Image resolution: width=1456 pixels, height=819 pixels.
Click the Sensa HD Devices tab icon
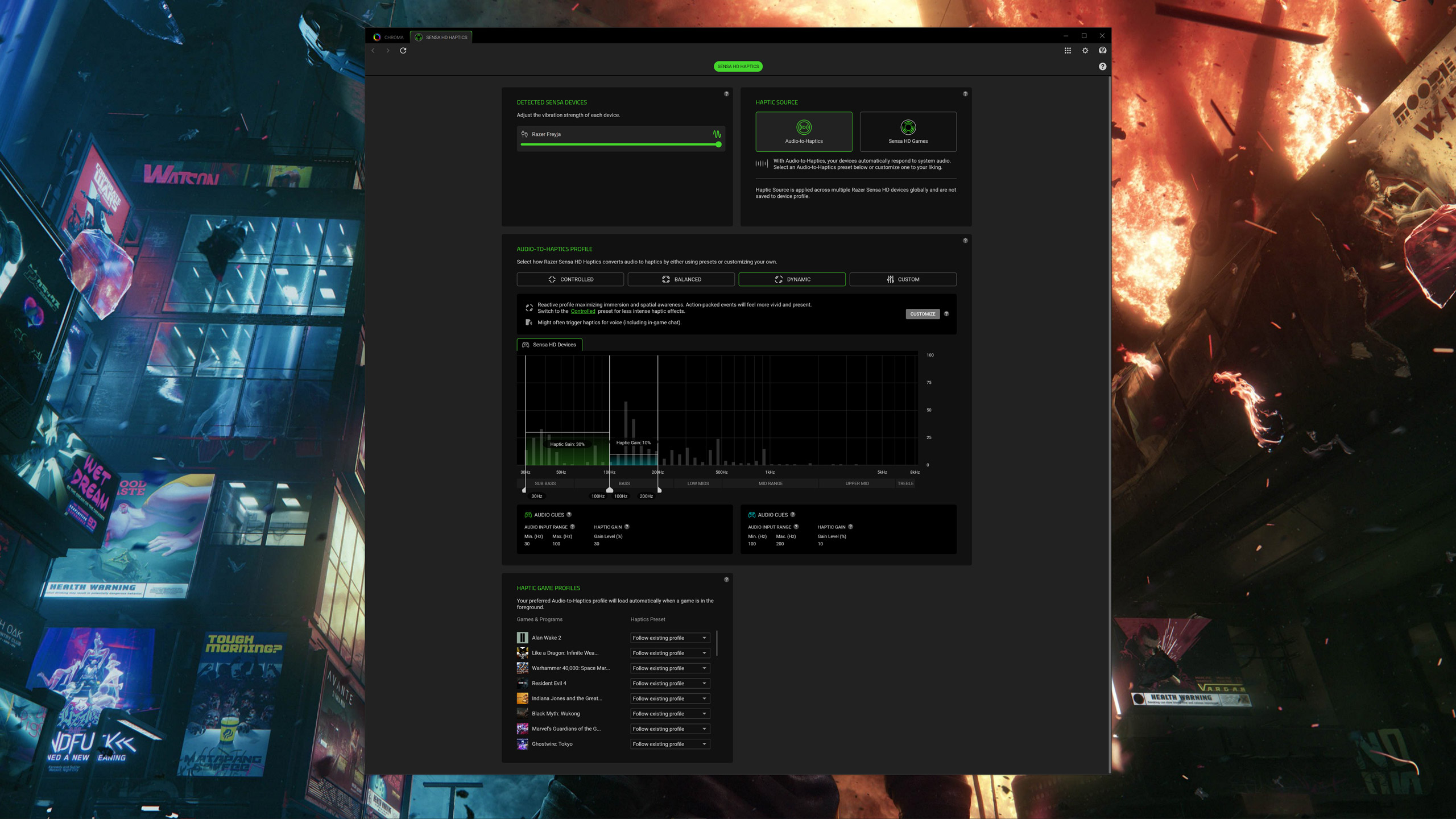(526, 344)
